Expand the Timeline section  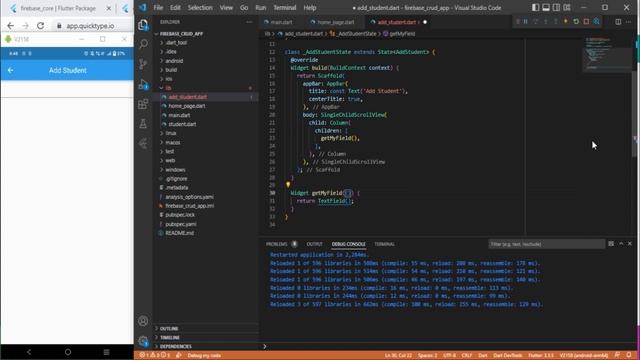tap(170, 338)
